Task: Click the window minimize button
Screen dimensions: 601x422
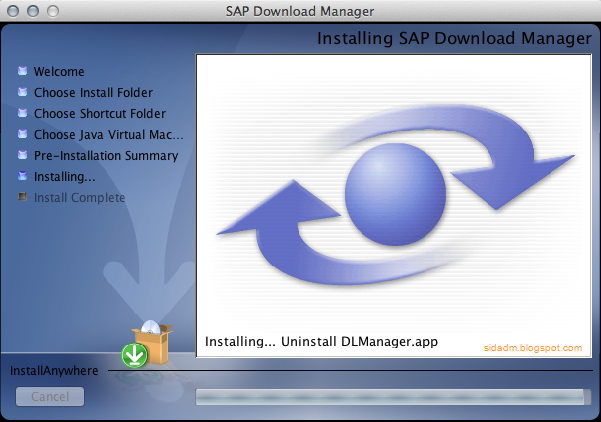Action: [x=33, y=11]
